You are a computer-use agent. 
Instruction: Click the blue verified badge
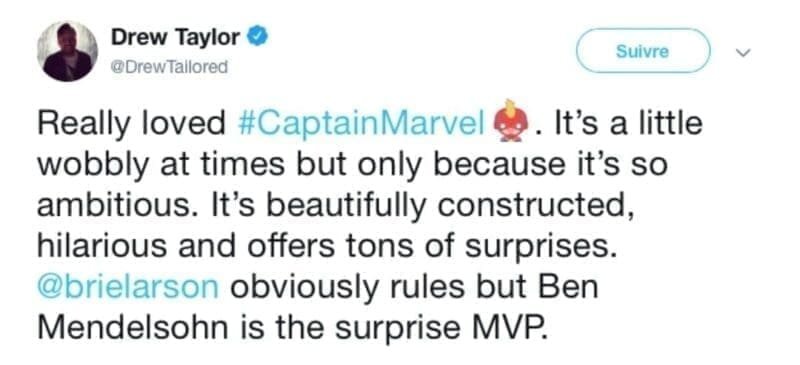(x=258, y=37)
